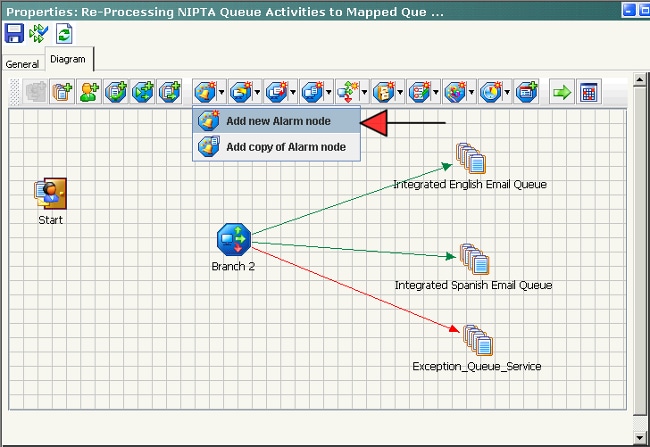Select the Branch 2 node
This screenshot has width=650, height=447.
coord(234,239)
